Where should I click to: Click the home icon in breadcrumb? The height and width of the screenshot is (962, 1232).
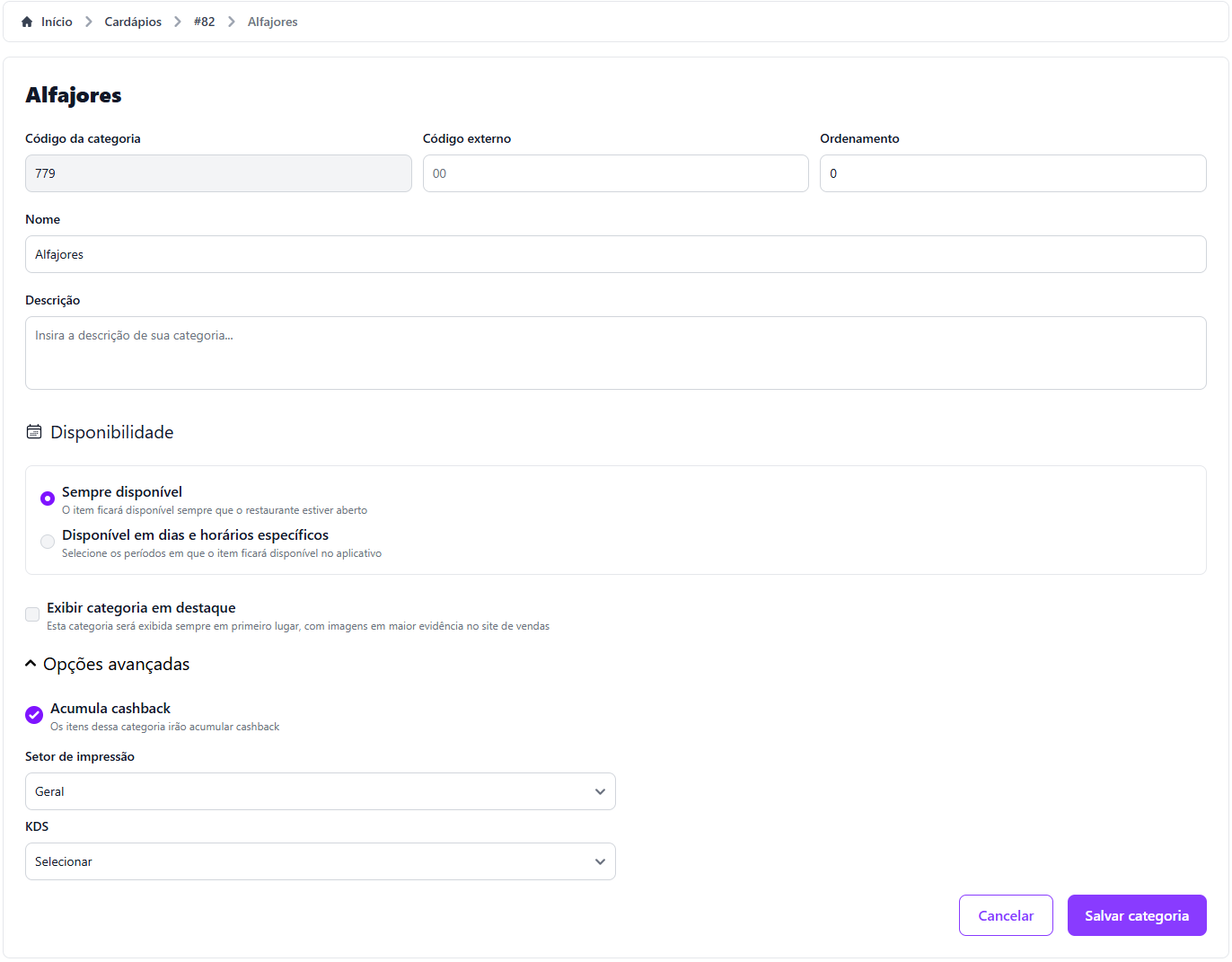coord(27,22)
